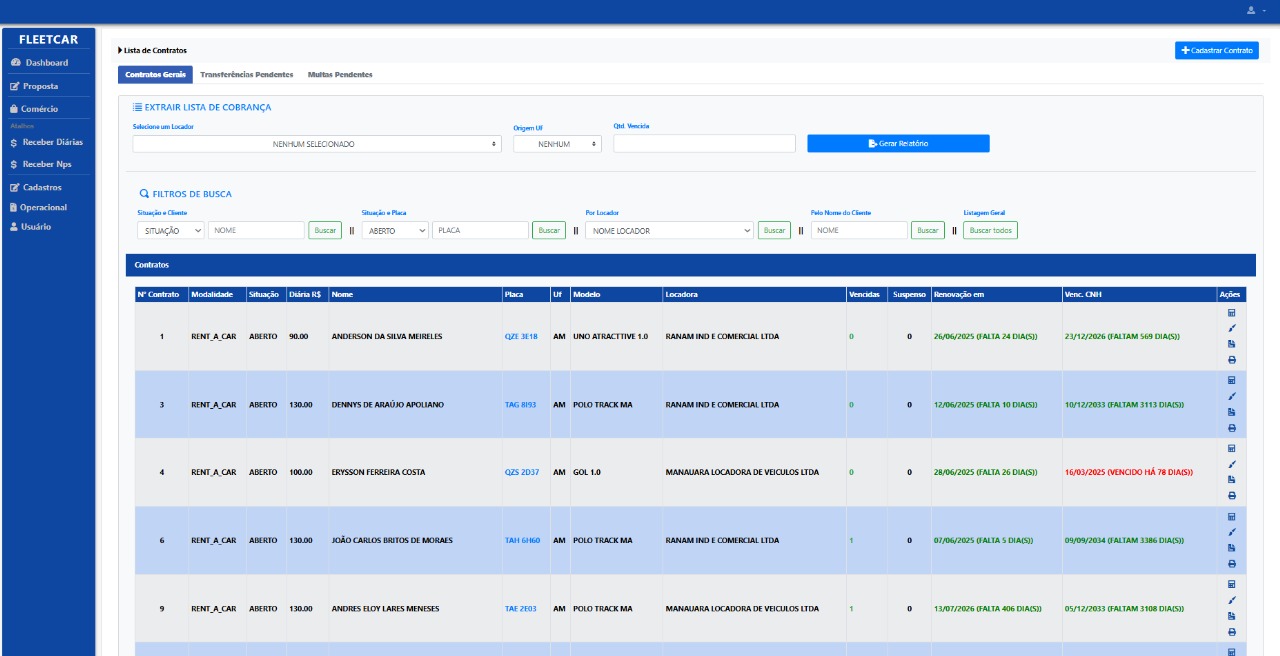This screenshot has height=656, width=1280.
Task: Open document icon in João Carlos Britos row
Action: pos(1231,548)
